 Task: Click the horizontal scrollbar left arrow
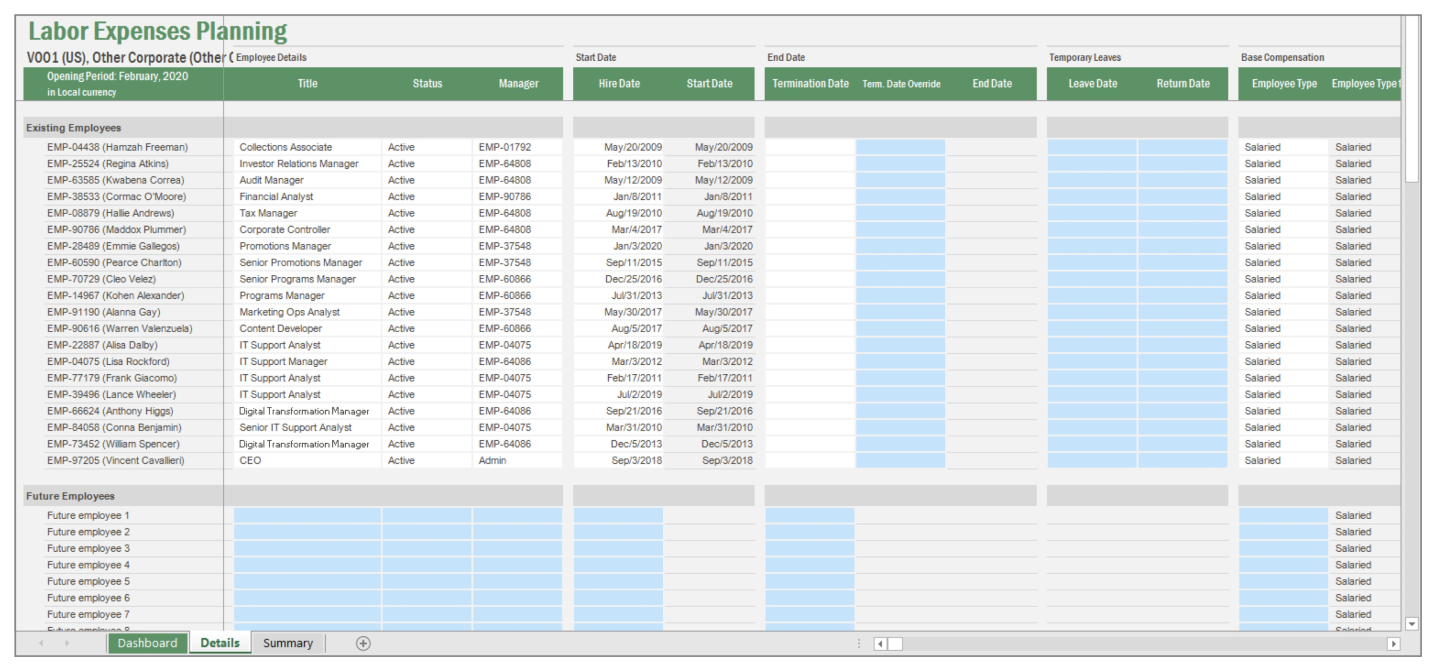pyautogui.click(x=881, y=644)
